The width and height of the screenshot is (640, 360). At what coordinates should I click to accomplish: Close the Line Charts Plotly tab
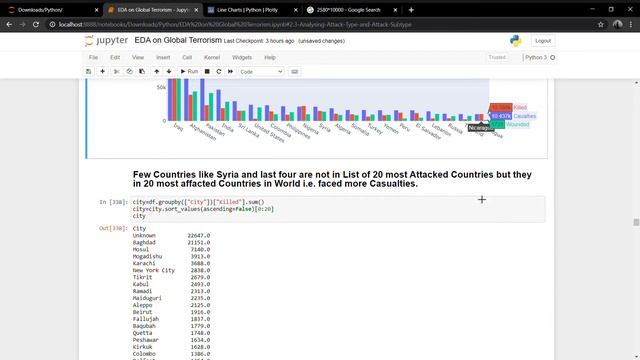tap(296, 10)
